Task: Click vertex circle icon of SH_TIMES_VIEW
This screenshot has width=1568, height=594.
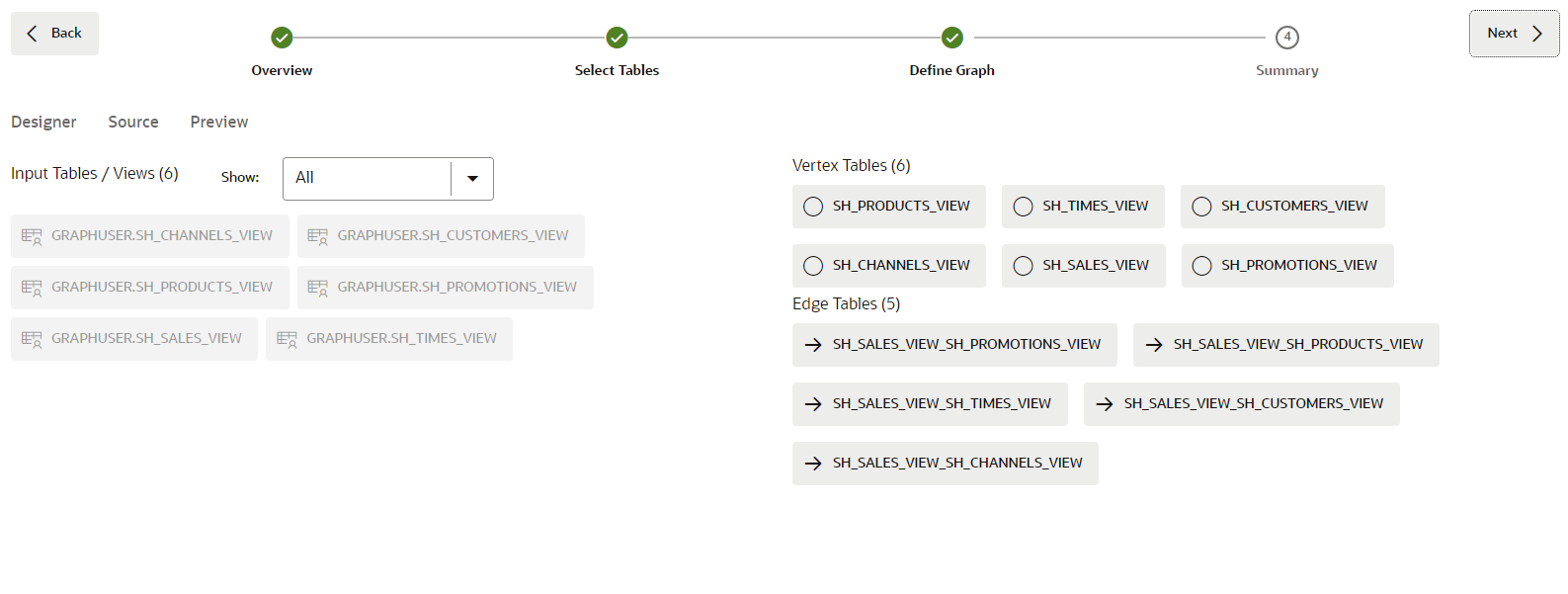Action: (1024, 207)
